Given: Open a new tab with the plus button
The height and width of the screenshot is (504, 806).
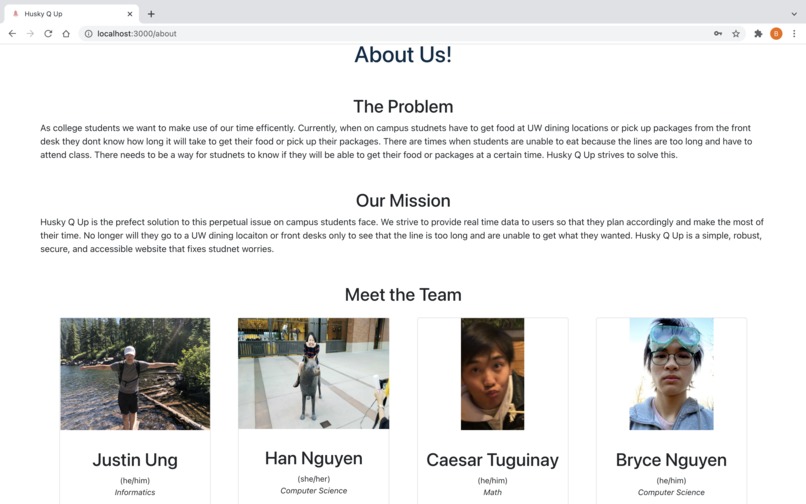Looking at the screenshot, I should click(x=151, y=14).
